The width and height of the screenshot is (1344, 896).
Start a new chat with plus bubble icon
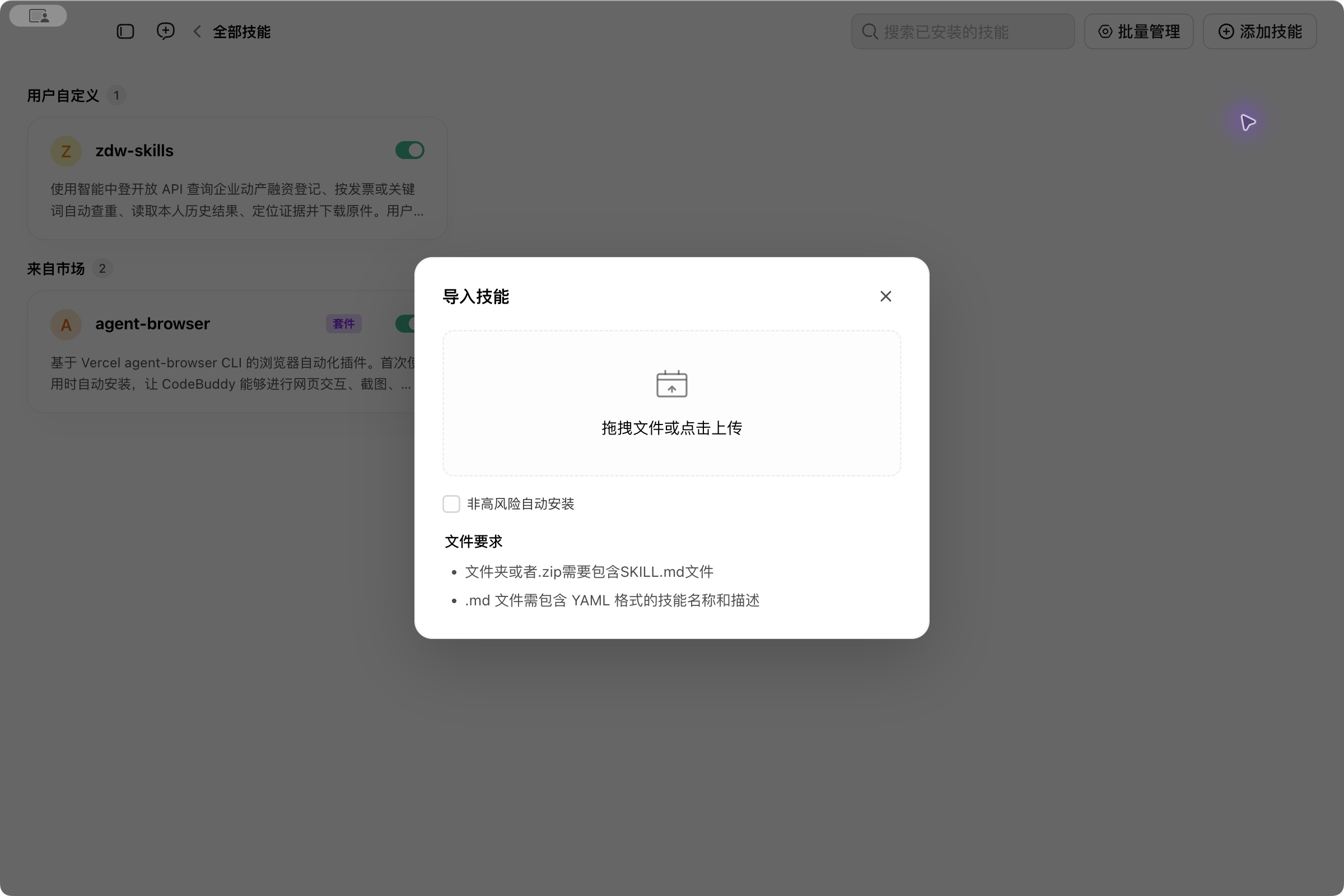[166, 31]
